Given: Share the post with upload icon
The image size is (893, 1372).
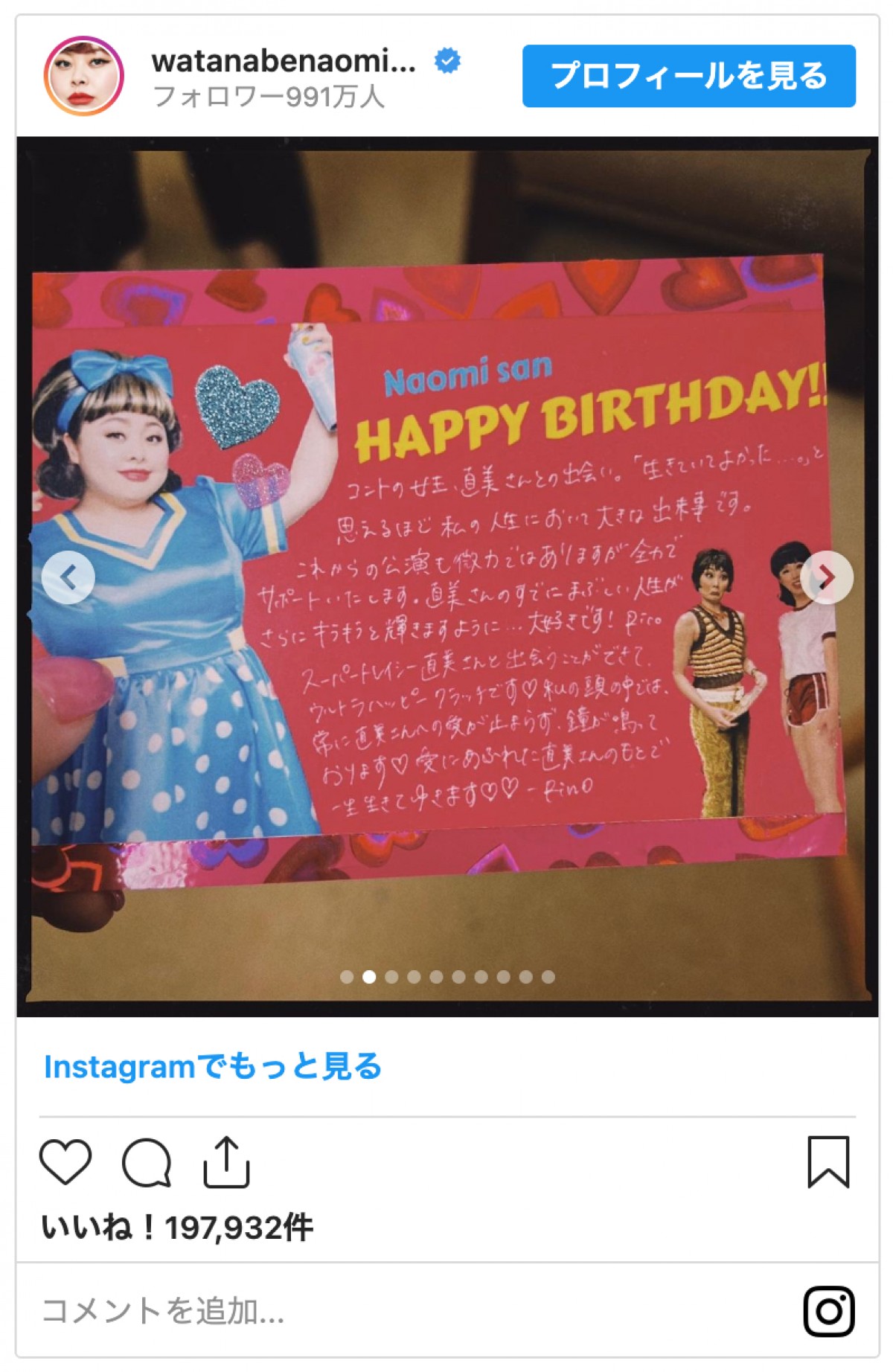Looking at the screenshot, I should coord(226,1161).
